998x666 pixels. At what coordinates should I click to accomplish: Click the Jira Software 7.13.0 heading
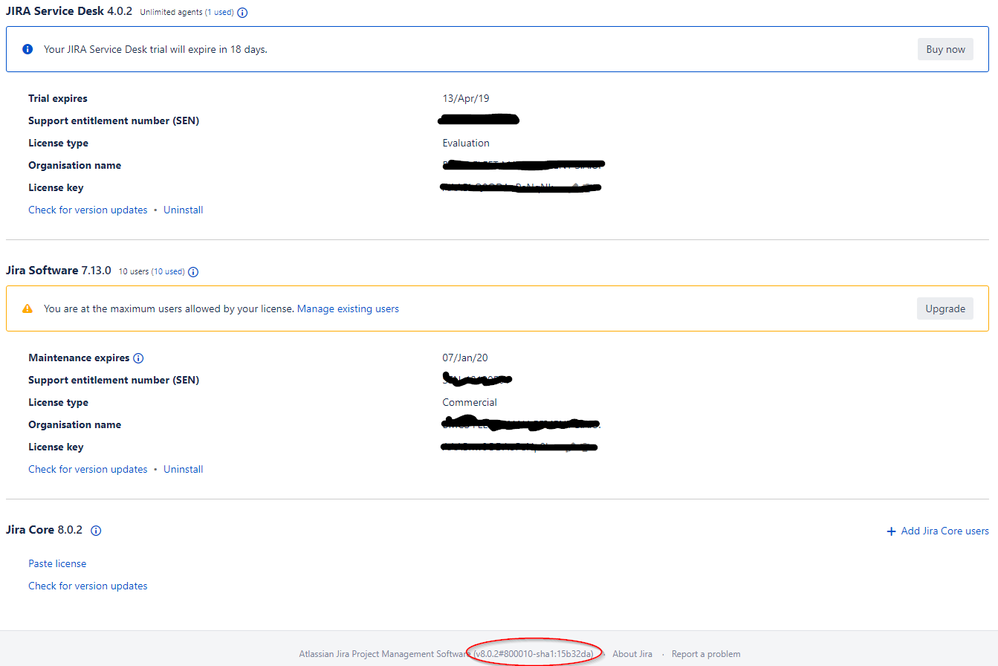59,271
